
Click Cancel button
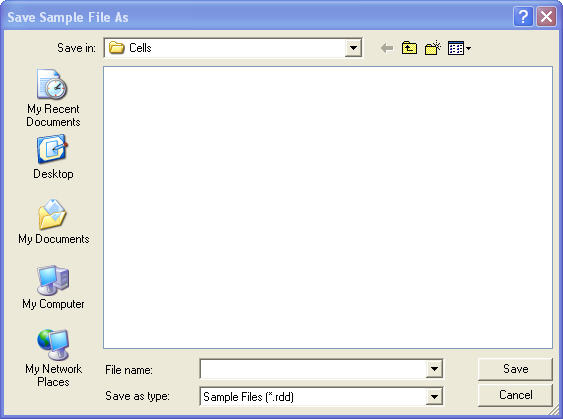[515, 395]
